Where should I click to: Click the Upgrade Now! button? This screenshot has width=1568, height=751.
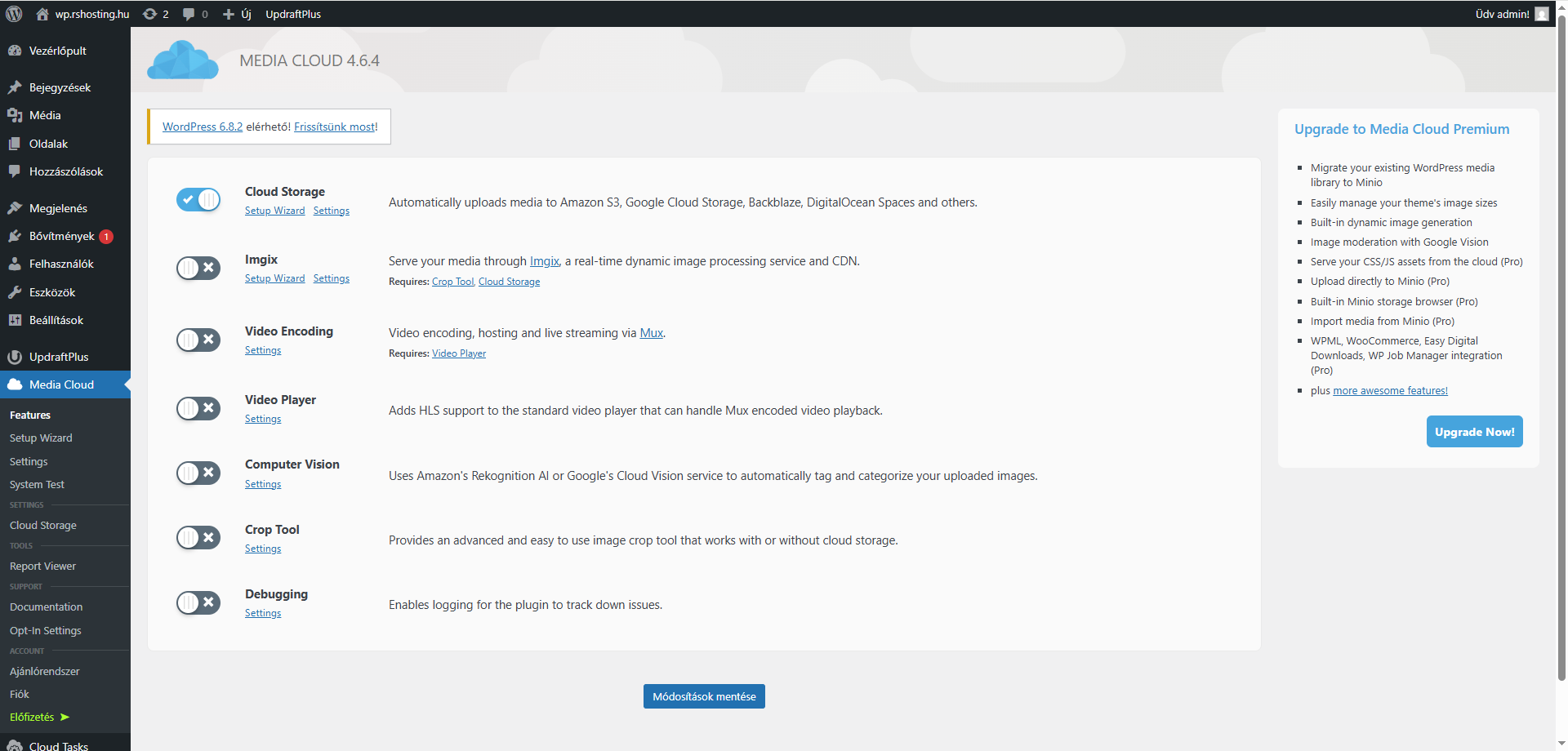tap(1474, 432)
